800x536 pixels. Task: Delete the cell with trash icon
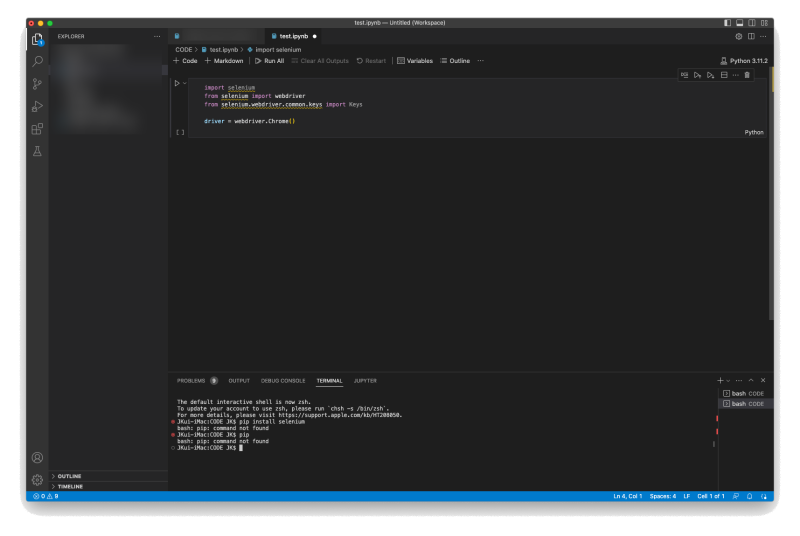(747, 75)
